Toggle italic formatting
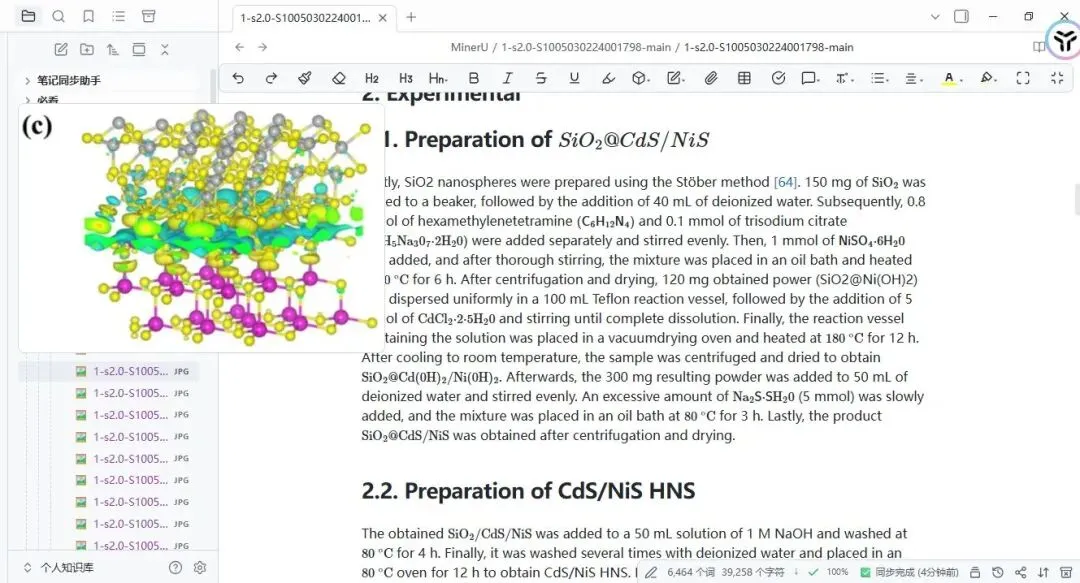The width and height of the screenshot is (1080, 583). click(508, 79)
